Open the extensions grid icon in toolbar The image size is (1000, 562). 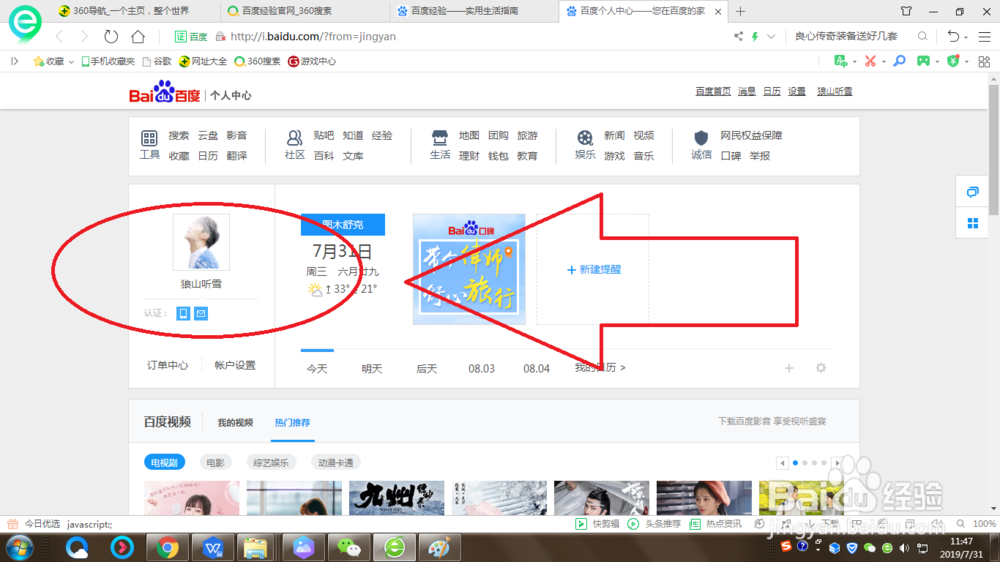point(984,61)
